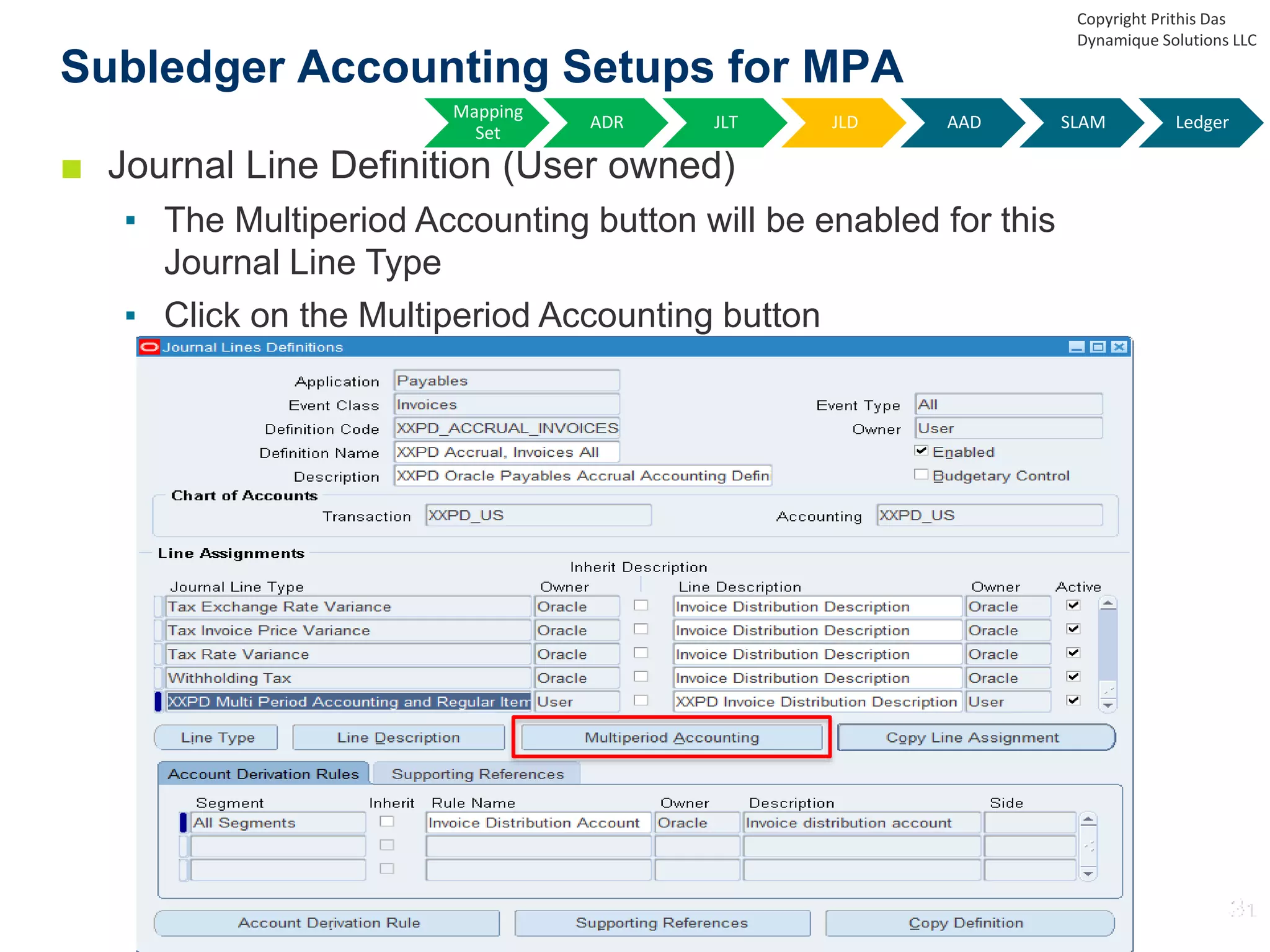Check Inherit Description for XXPD Multi Period row
The width and height of the screenshot is (1270, 952).
(641, 700)
